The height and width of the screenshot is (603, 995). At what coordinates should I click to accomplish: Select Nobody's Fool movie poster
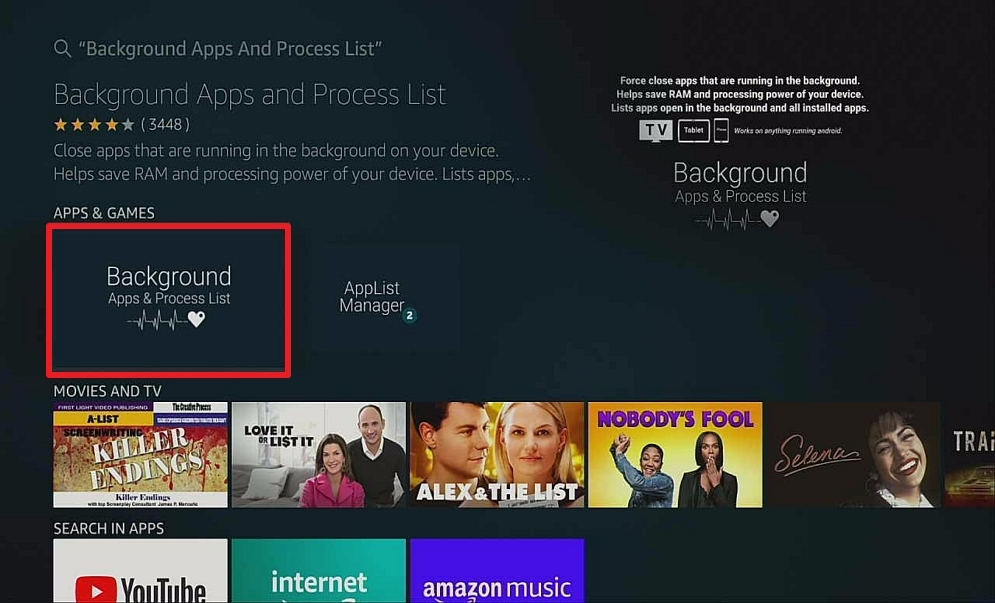coord(675,454)
